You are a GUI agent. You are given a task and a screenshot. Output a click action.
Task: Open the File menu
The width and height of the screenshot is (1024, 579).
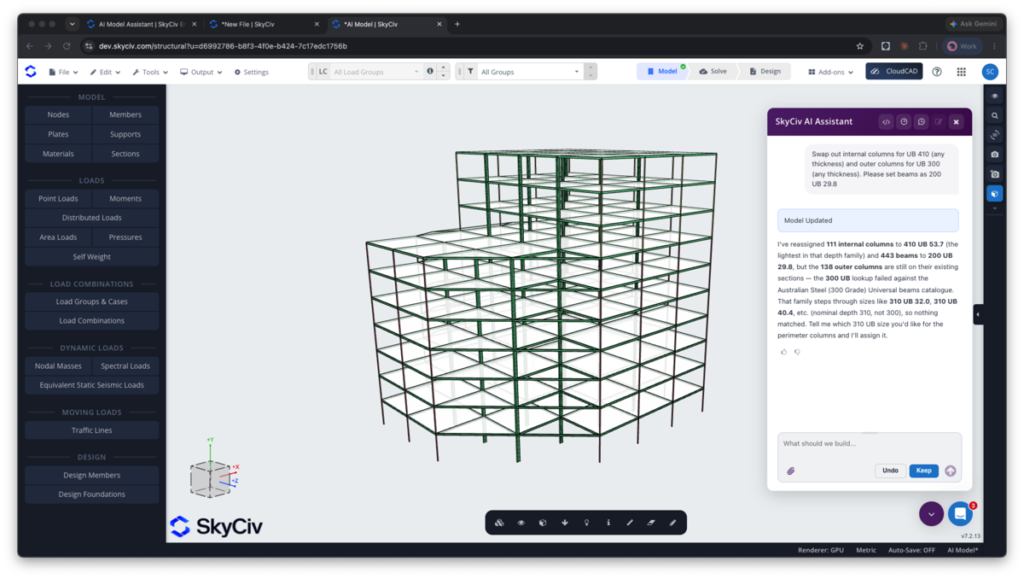pos(63,72)
